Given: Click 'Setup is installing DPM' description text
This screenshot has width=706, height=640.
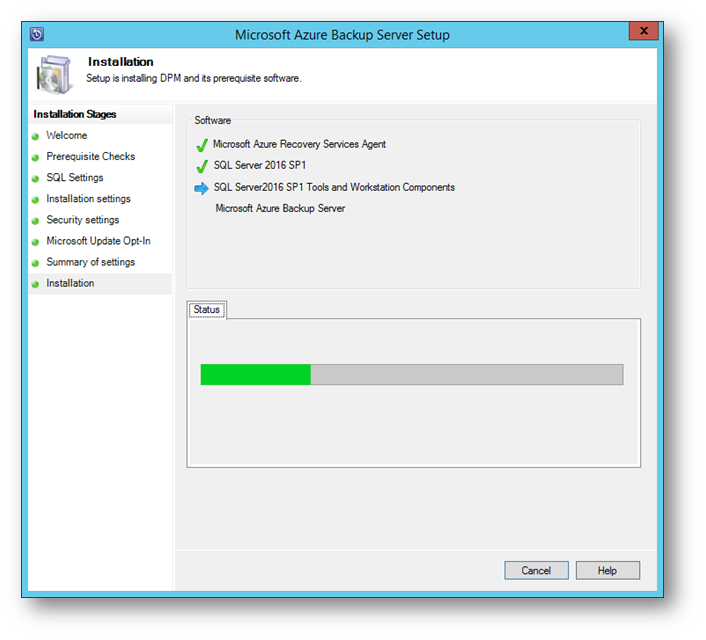Looking at the screenshot, I should [194, 78].
